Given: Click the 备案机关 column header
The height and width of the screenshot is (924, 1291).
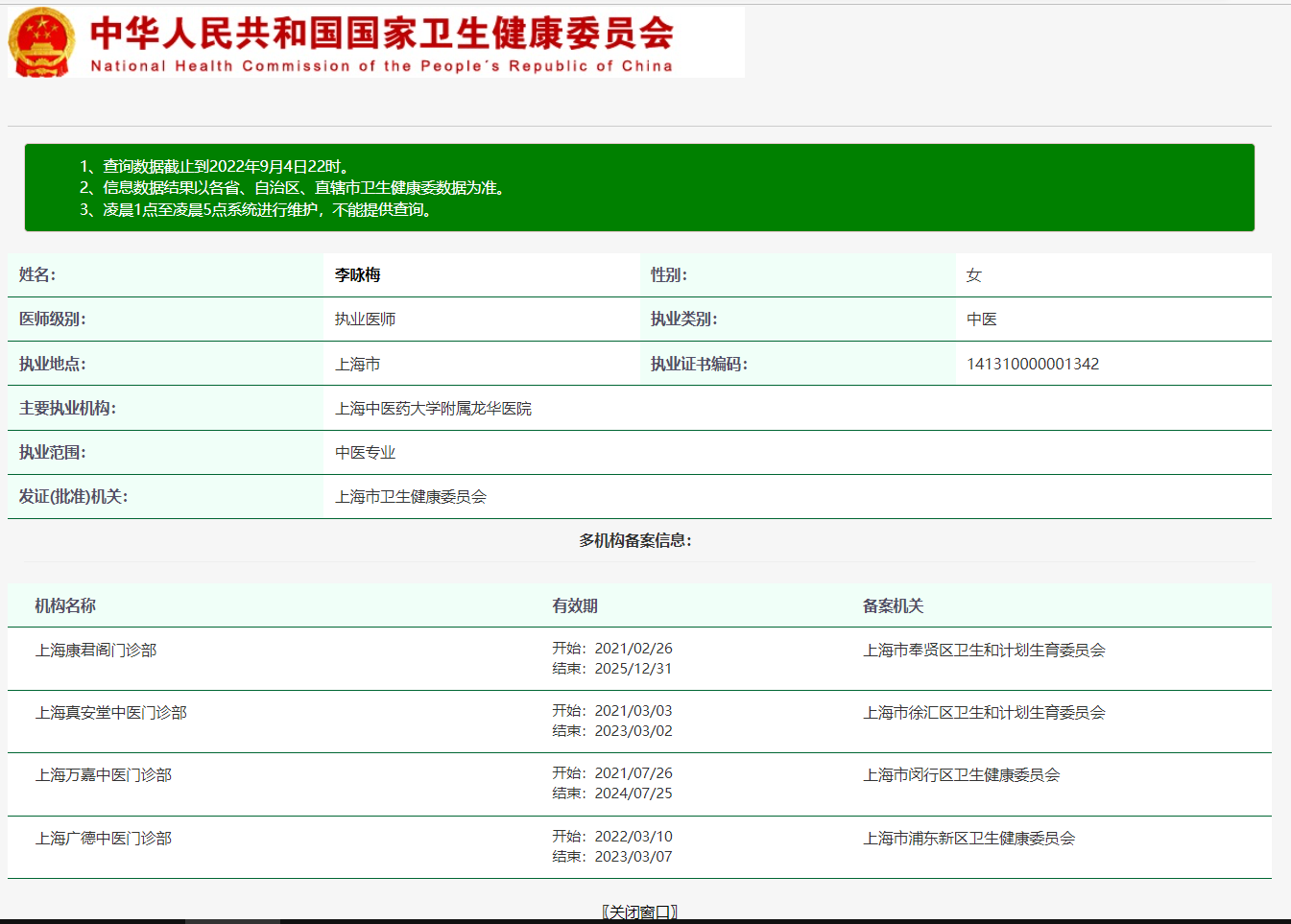Looking at the screenshot, I should click(x=893, y=606).
